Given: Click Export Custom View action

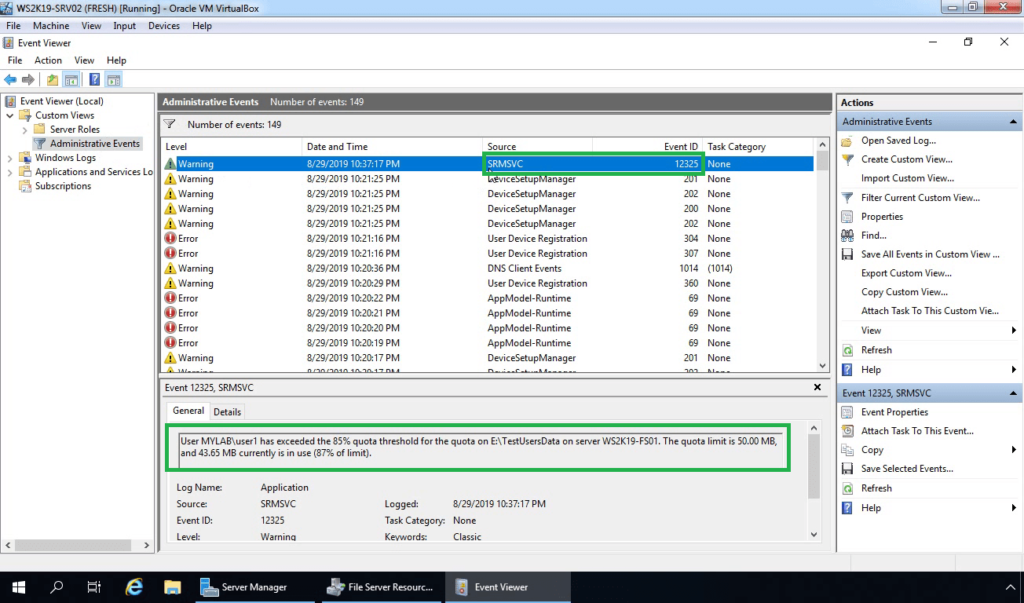Looking at the screenshot, I should [x=906, y=273].
